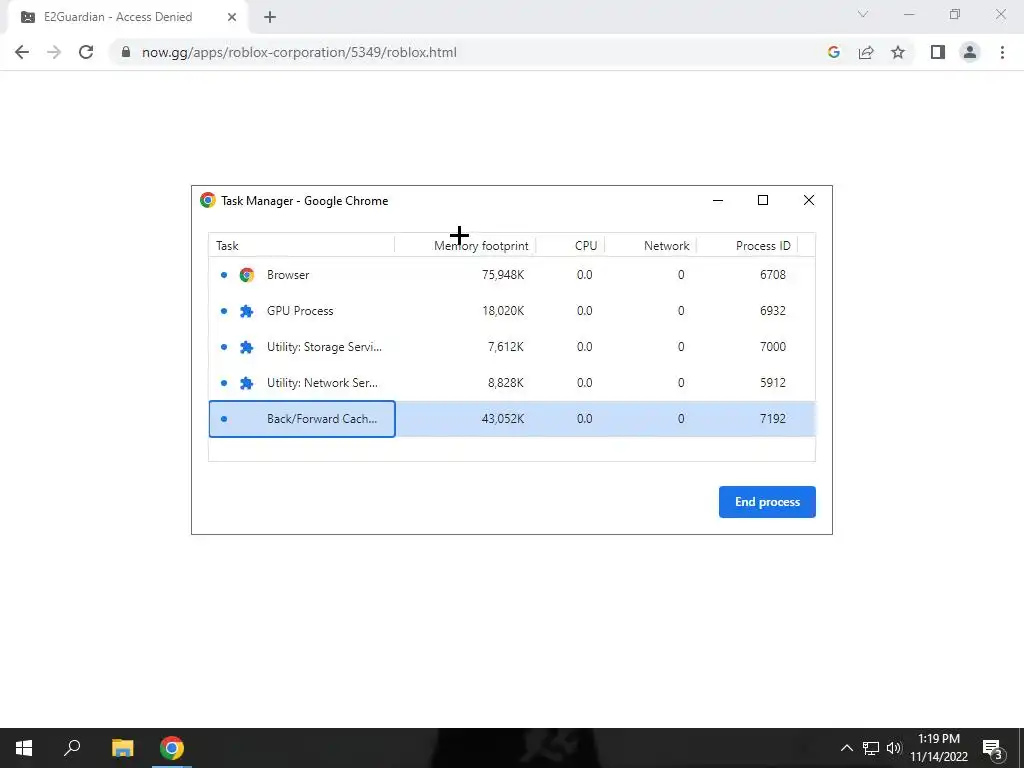Open Chrome three-dot menu
This screenshot has height=768, width=1024.
1002,52
